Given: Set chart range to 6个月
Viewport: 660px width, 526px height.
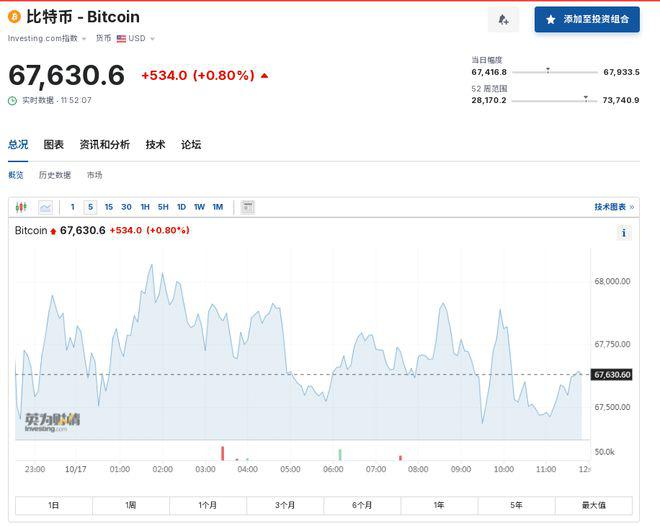Looking at the screenshot, I should (362, 505).
